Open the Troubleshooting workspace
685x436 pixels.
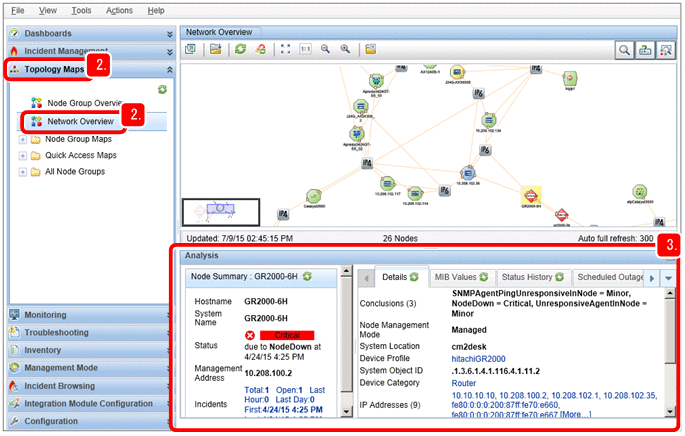click(89, 333)
